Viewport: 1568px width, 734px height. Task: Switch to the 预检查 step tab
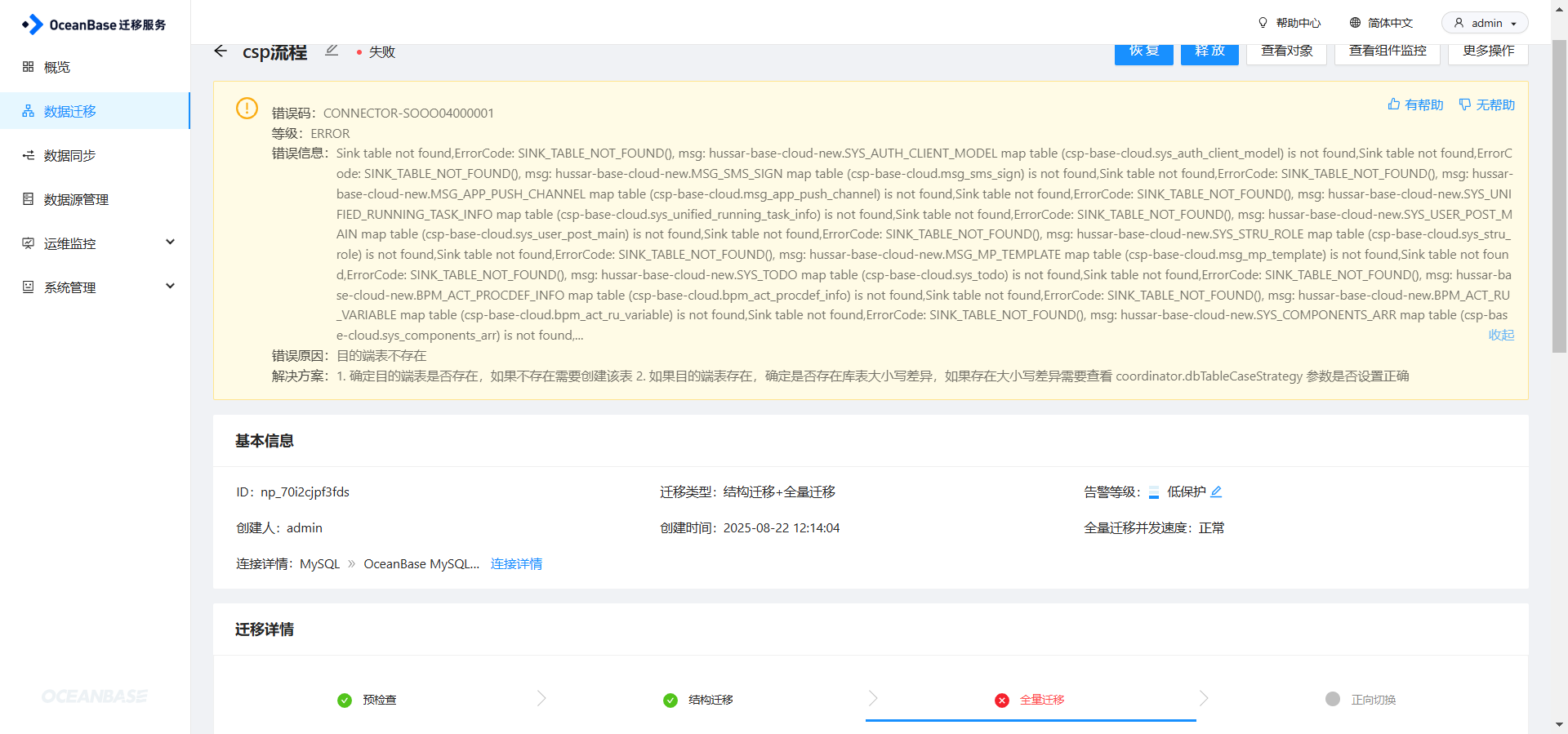(x=379, y=700)
